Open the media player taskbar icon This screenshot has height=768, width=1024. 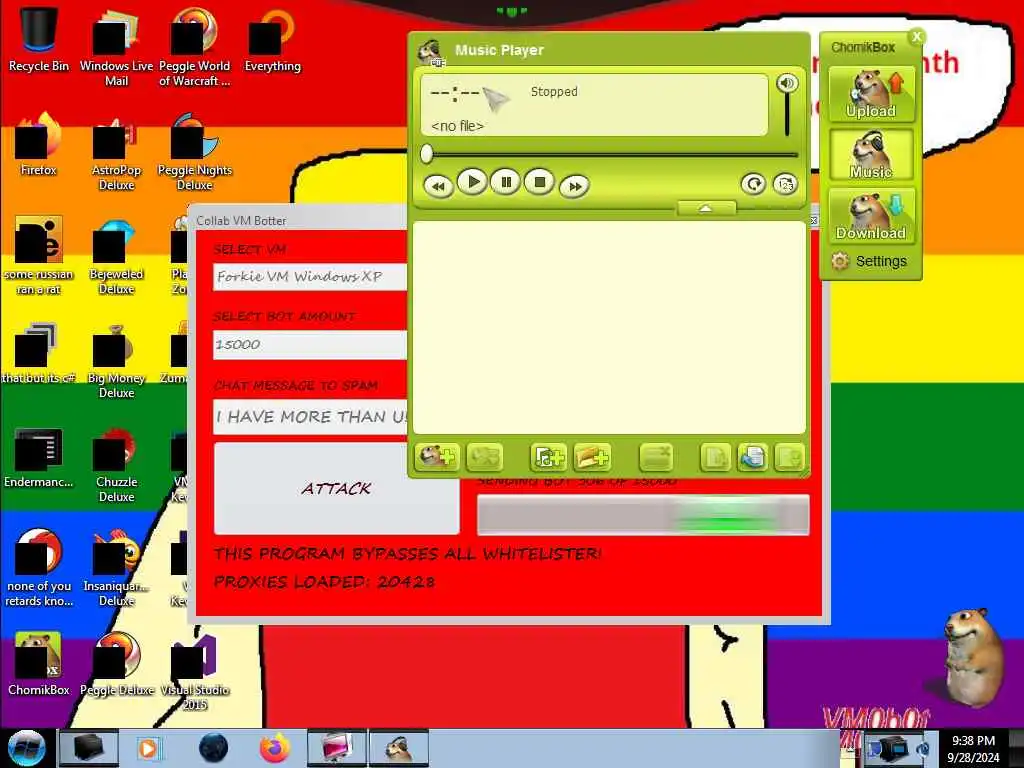click(148, 748)
